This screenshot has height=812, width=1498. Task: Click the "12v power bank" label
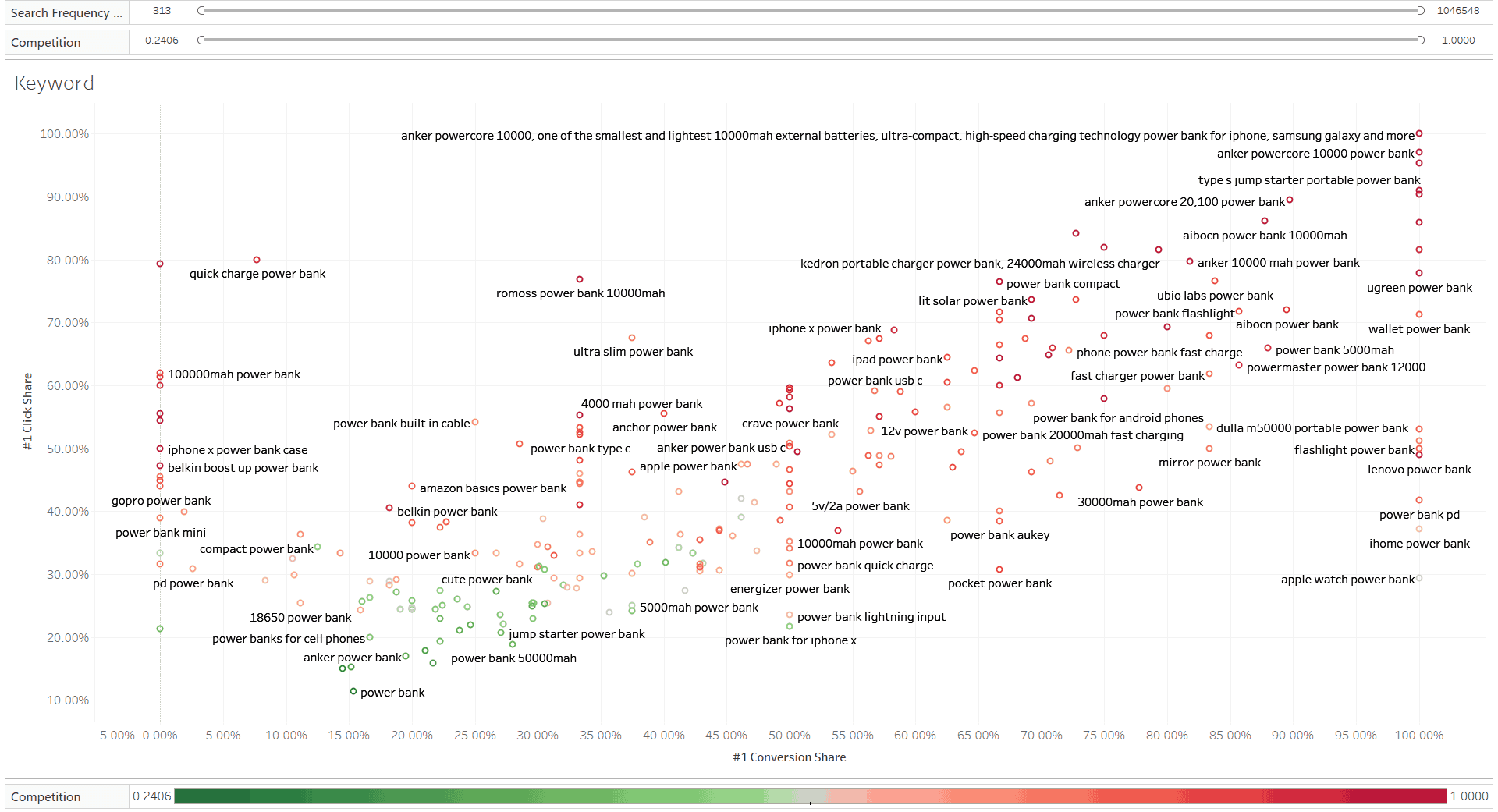(924, 431)
